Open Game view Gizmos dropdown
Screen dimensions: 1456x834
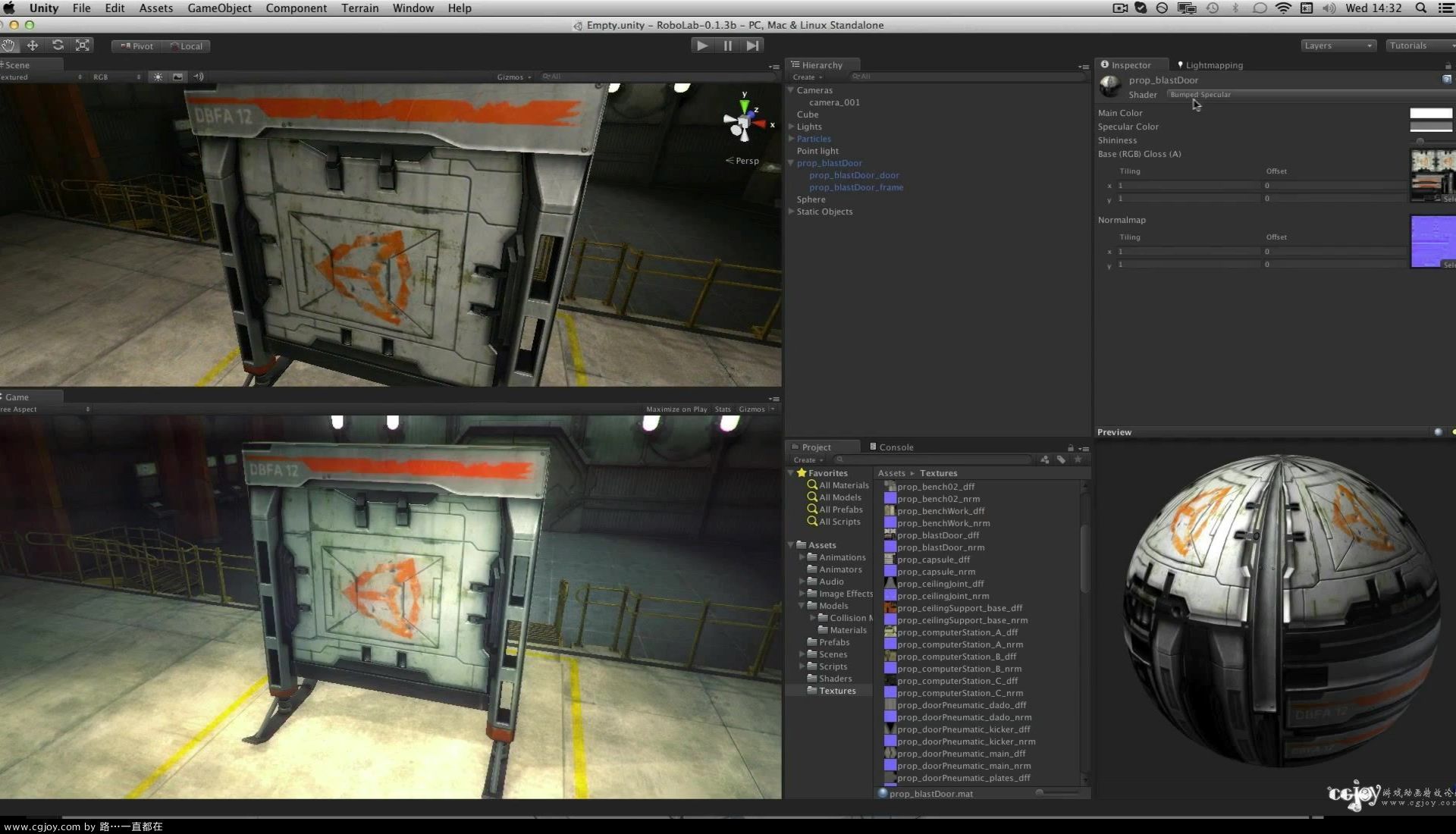tap(756, 409)
